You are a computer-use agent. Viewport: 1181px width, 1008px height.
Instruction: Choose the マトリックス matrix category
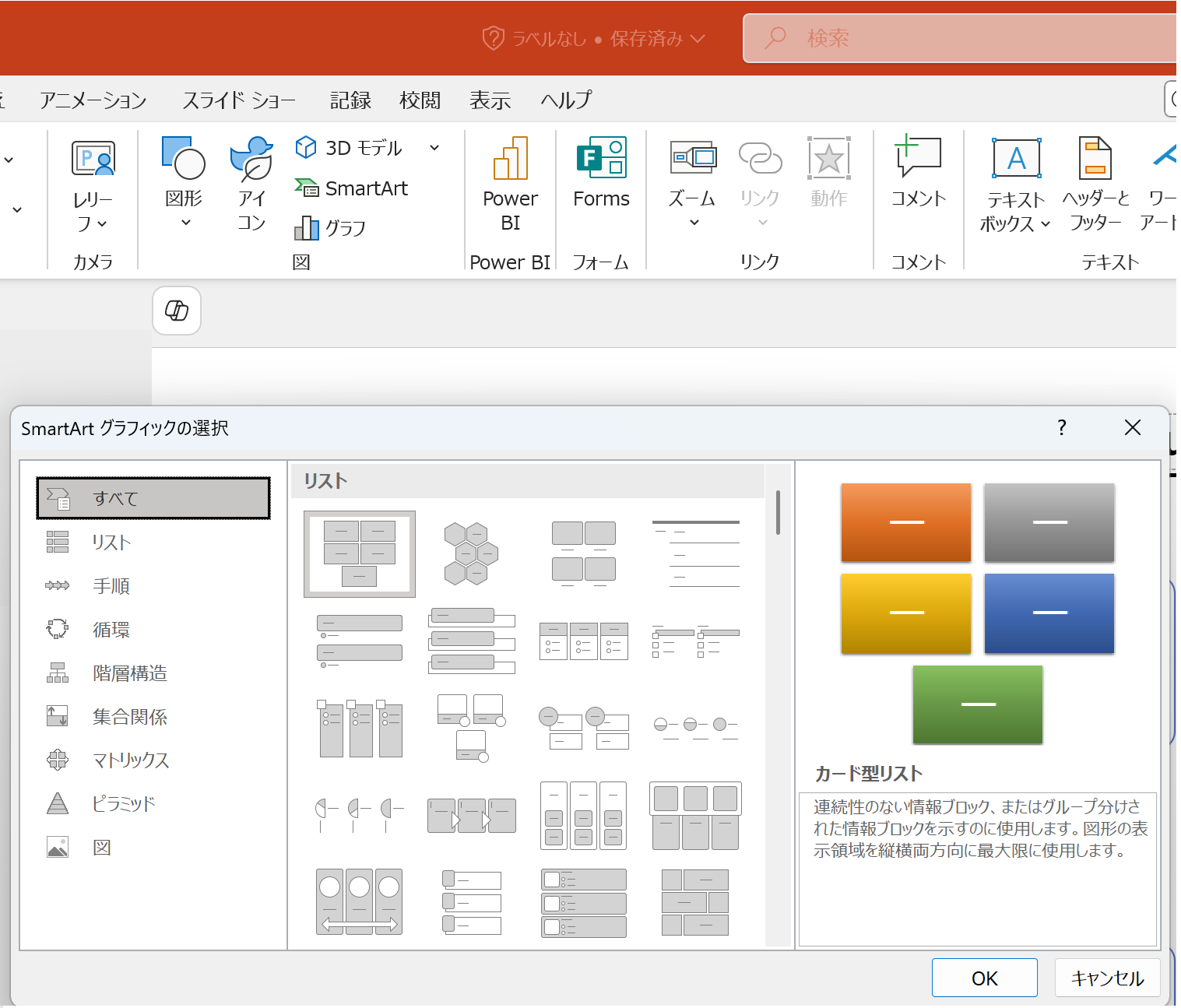pos(153,760)
